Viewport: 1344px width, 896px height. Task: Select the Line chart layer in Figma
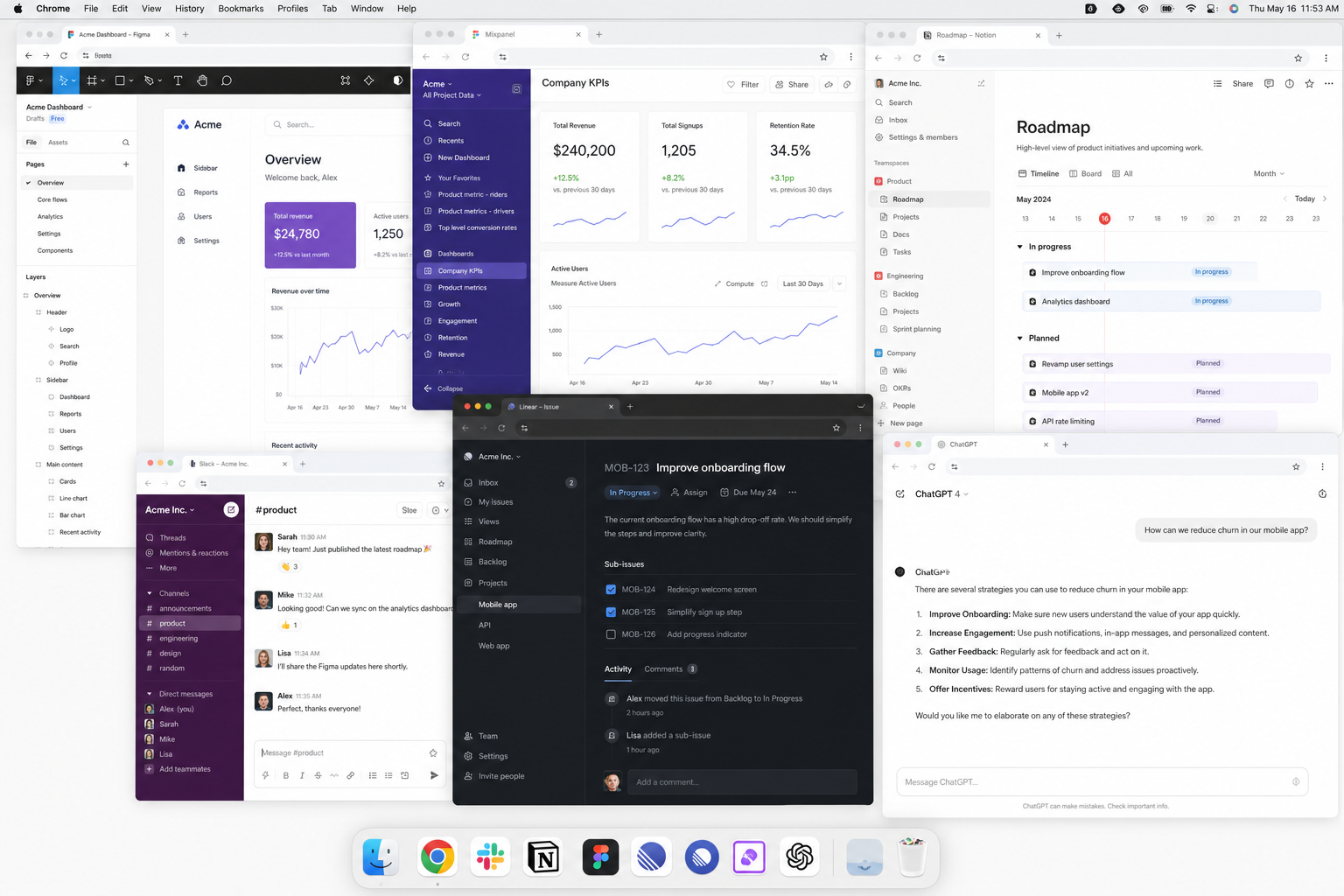(73, 498)
